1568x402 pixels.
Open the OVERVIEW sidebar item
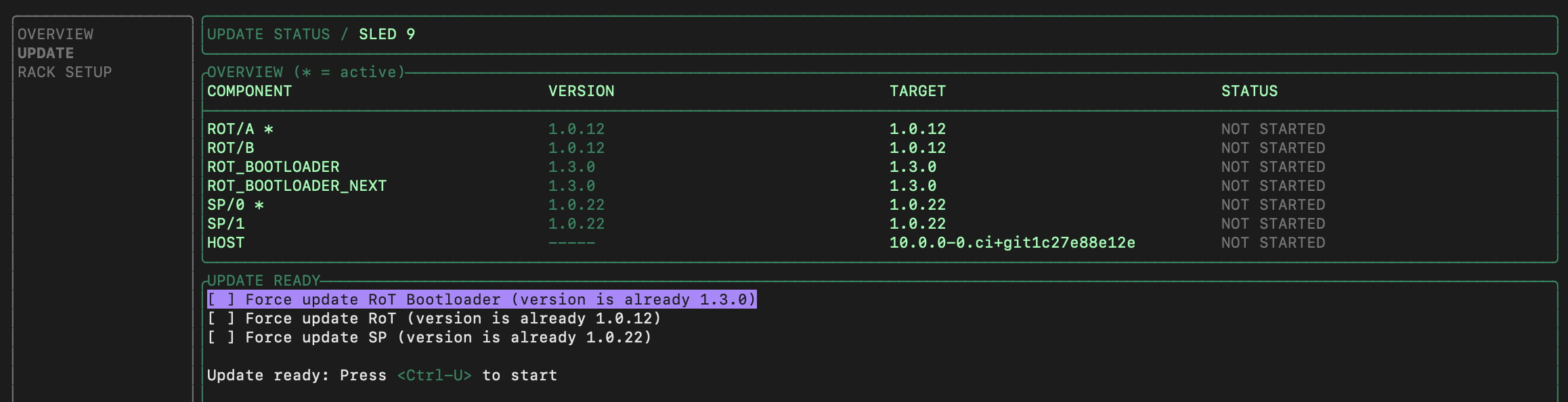[56, 34]
